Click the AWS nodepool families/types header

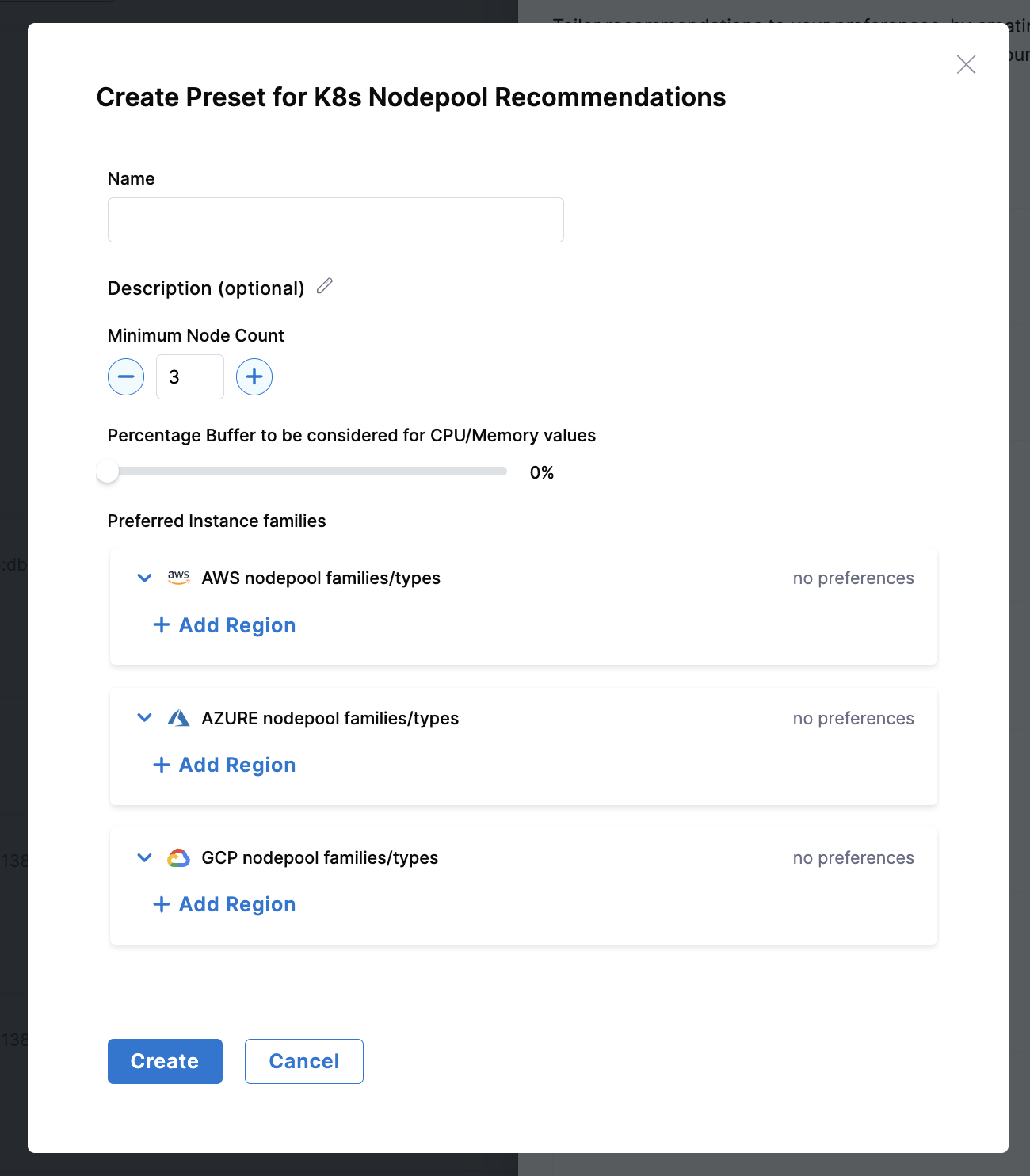coord(321,578)
